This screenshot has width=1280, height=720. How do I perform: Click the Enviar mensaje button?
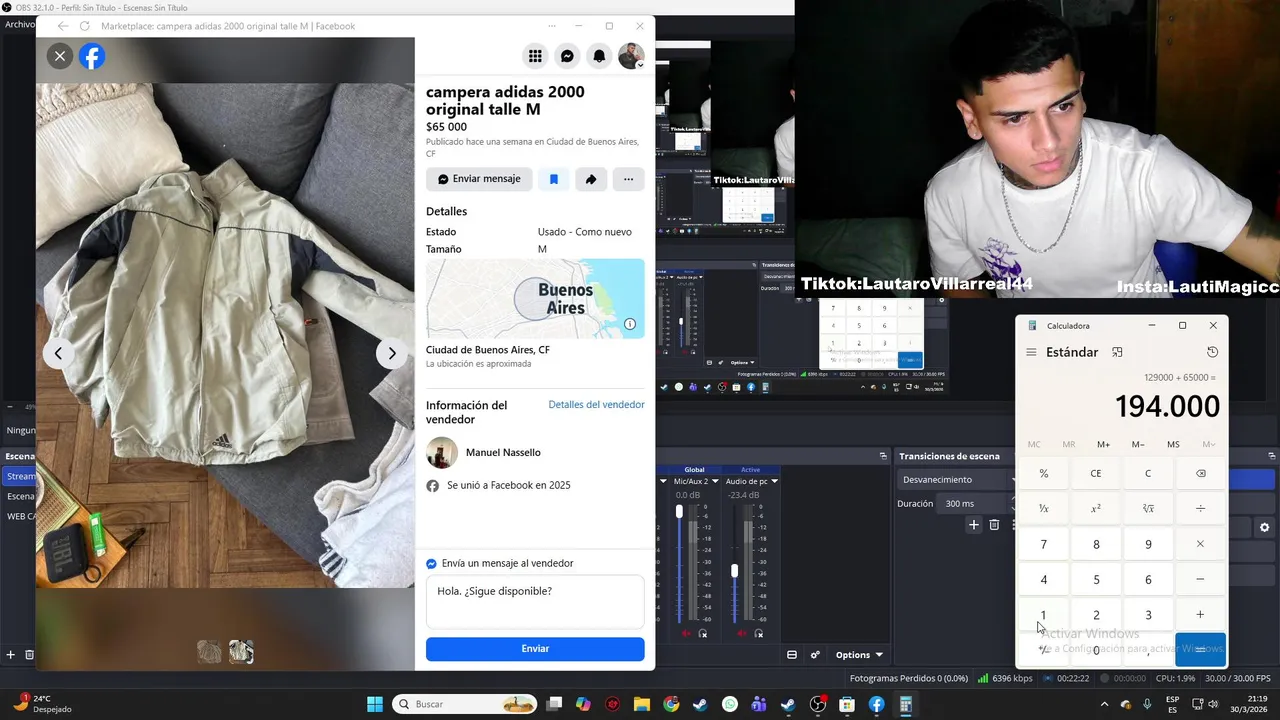coord(479,179)
